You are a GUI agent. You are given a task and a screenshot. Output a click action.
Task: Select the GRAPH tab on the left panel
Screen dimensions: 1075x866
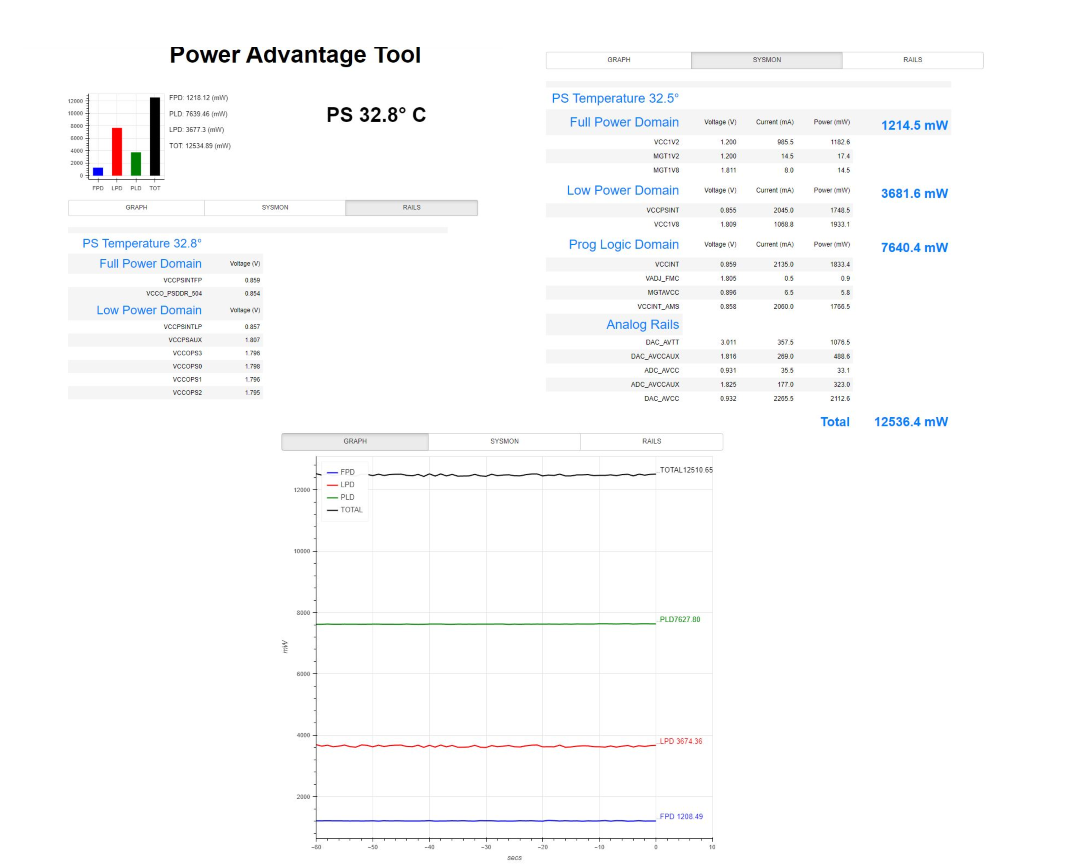136,207
